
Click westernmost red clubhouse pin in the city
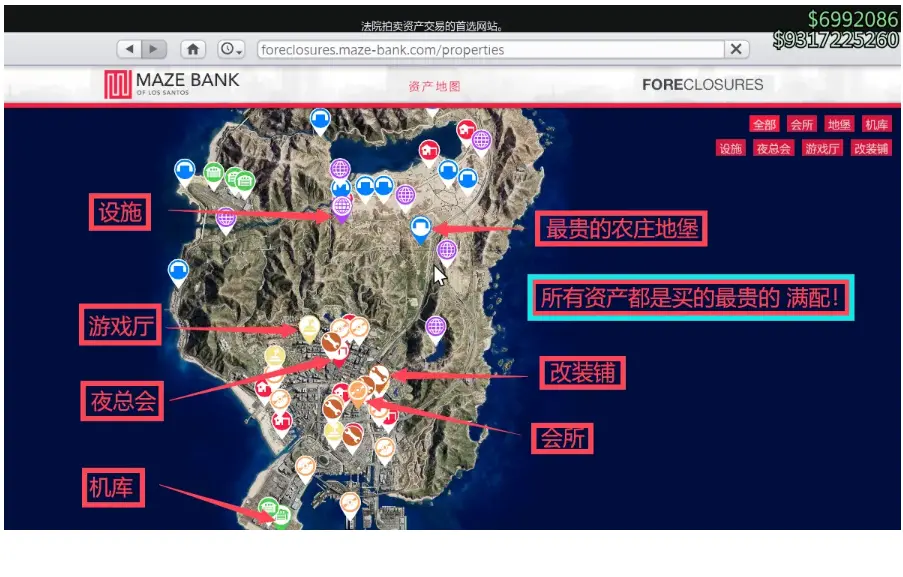pyautogui.click(x=263, y=389)
